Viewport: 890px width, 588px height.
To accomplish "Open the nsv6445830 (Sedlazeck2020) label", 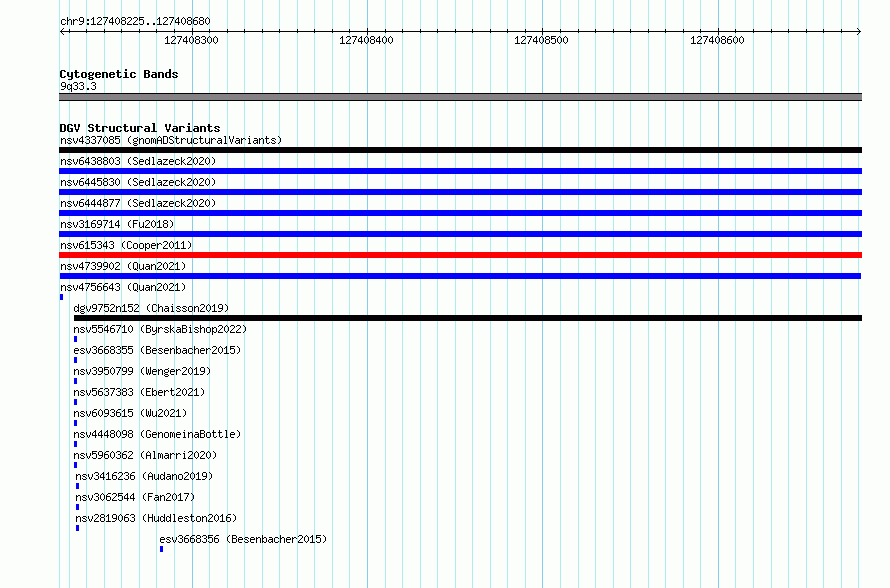I will pyautogui.click(x=138, y=182).
